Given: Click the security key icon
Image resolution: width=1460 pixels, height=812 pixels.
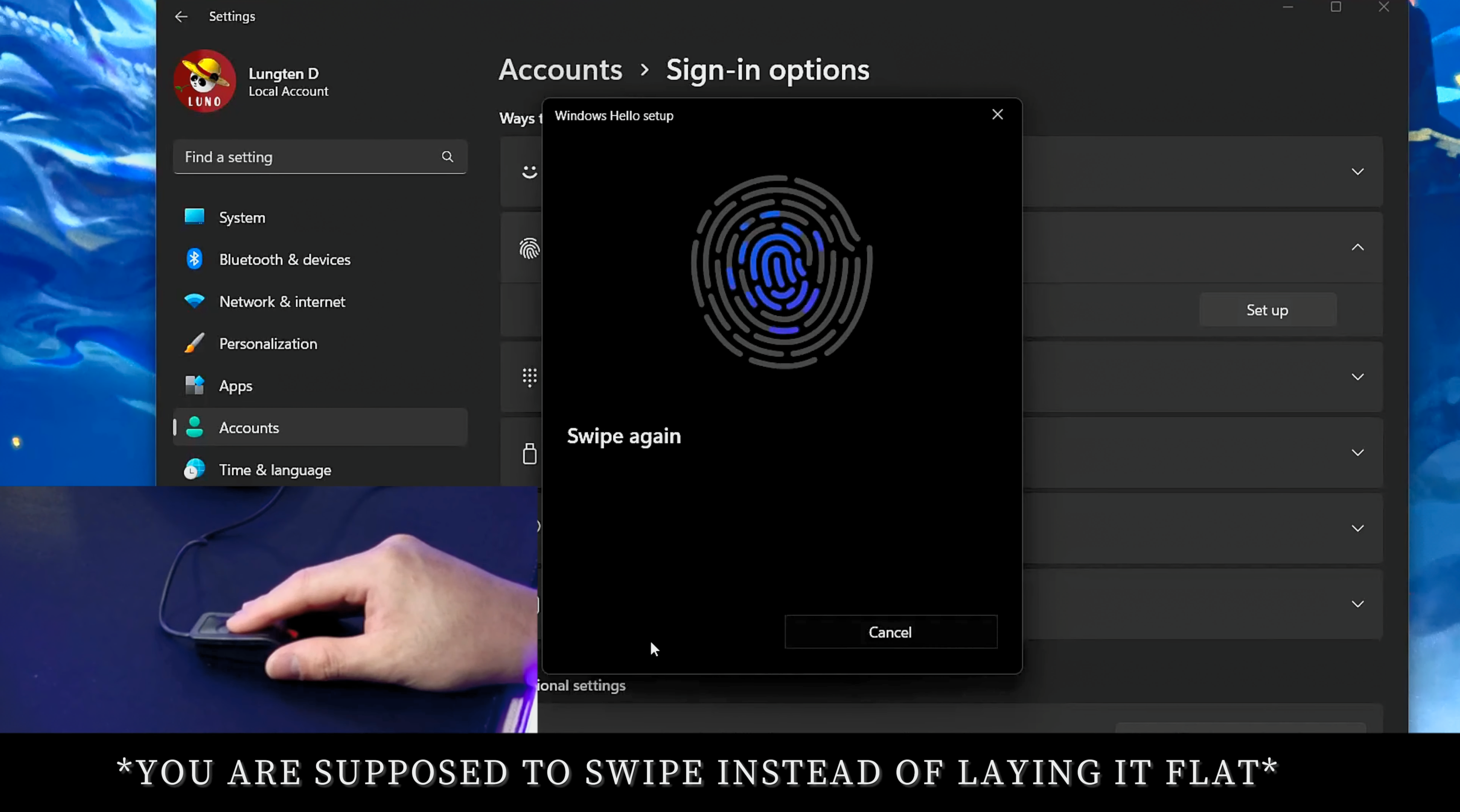Looking at the screenshot, I should point(529,453).
